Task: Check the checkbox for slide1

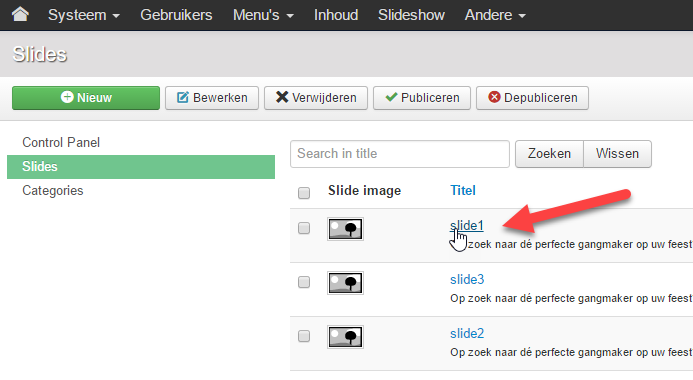Action: click(x=304, y=228)
